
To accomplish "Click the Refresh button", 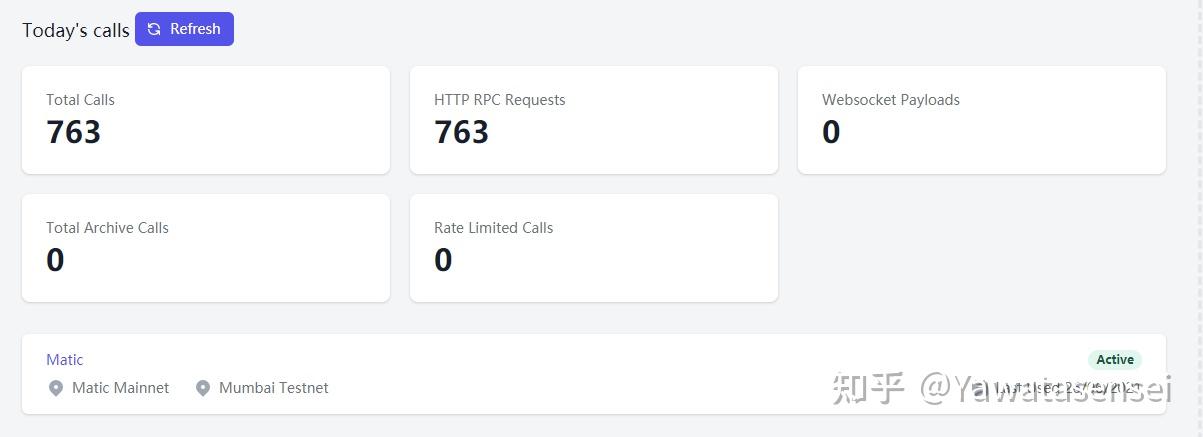I will pos(184,29).
